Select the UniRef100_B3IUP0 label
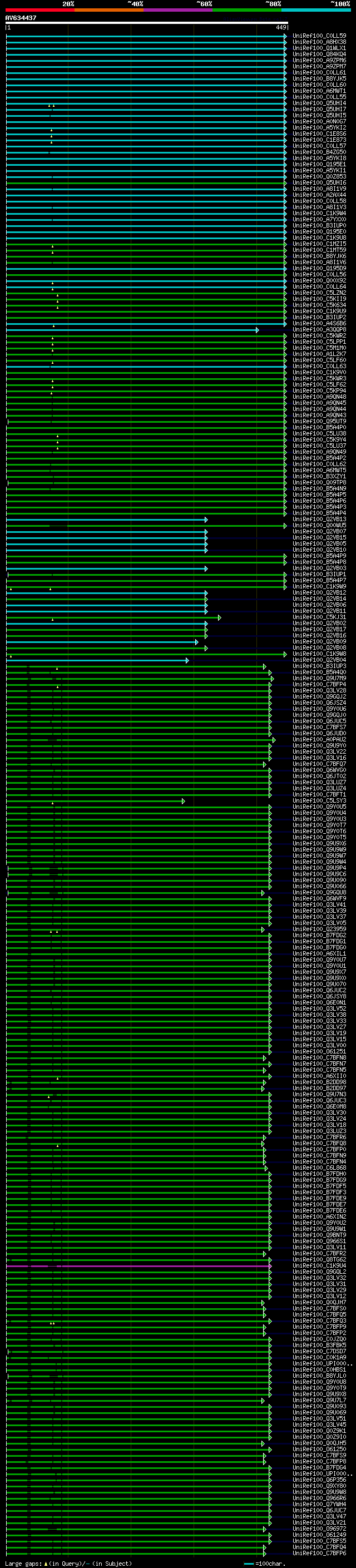 319,226
